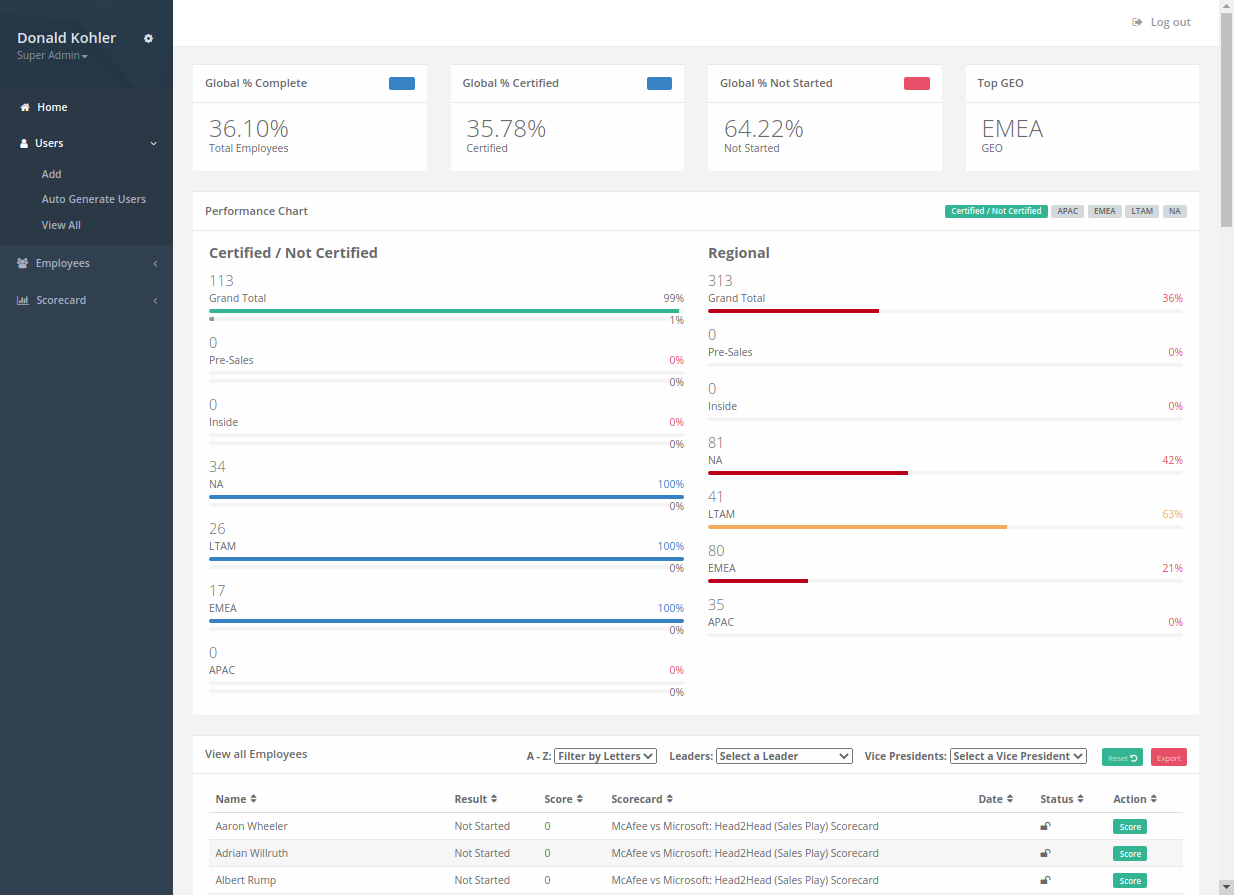Click the scrollbar up arrow
The image size is (1234, 895).
[1226, 8]
